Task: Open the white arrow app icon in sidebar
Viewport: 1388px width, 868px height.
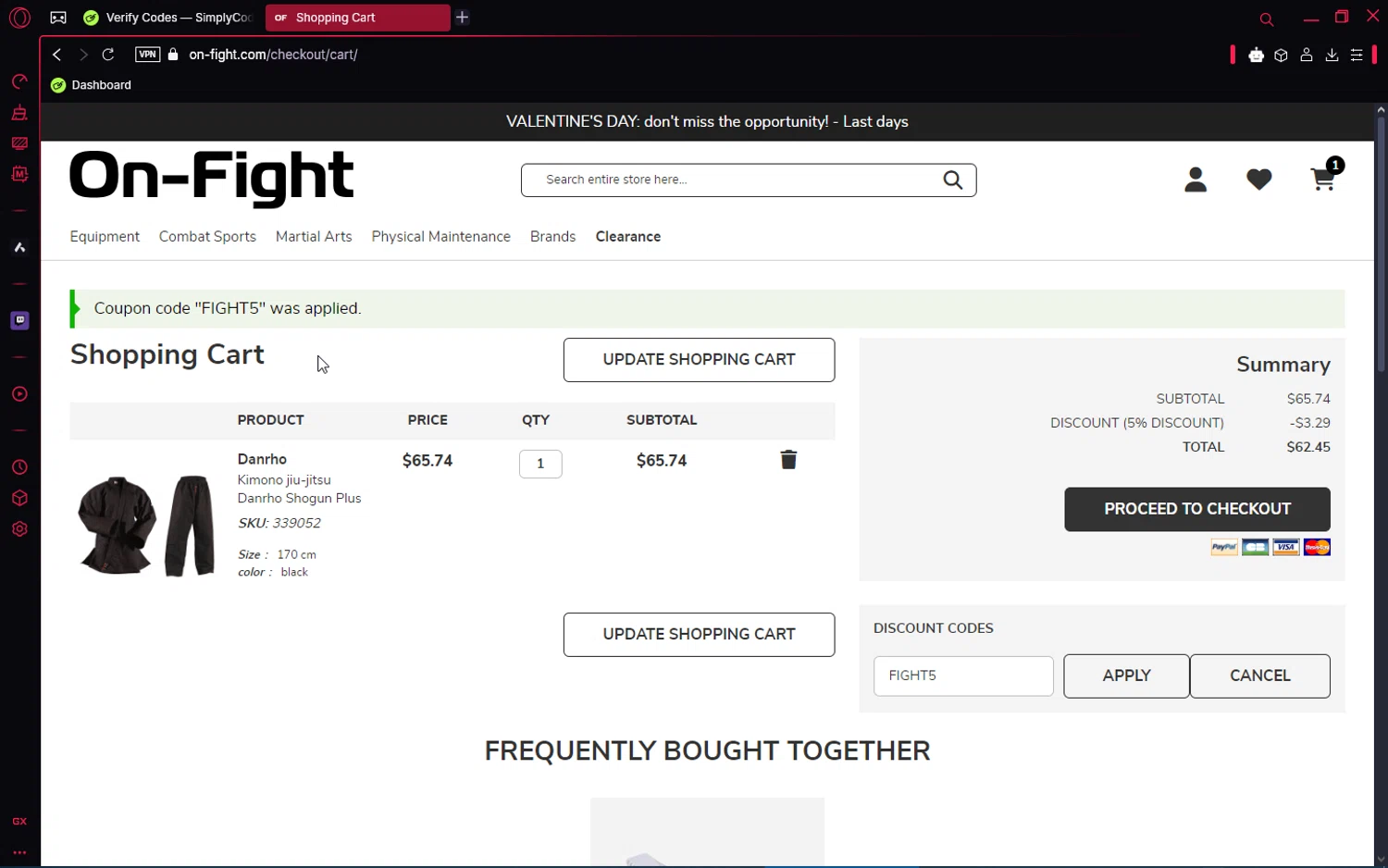Action: point(19,247)
